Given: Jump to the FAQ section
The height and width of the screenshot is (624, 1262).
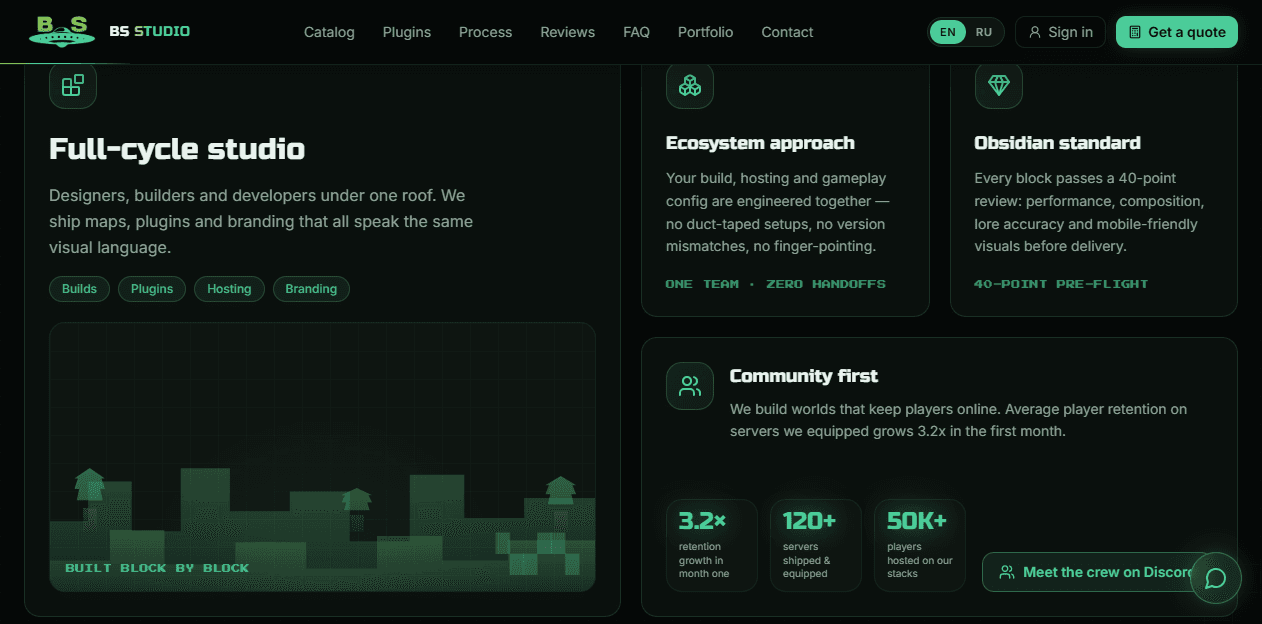Looking at the screenshot, I should pos(636,32).
